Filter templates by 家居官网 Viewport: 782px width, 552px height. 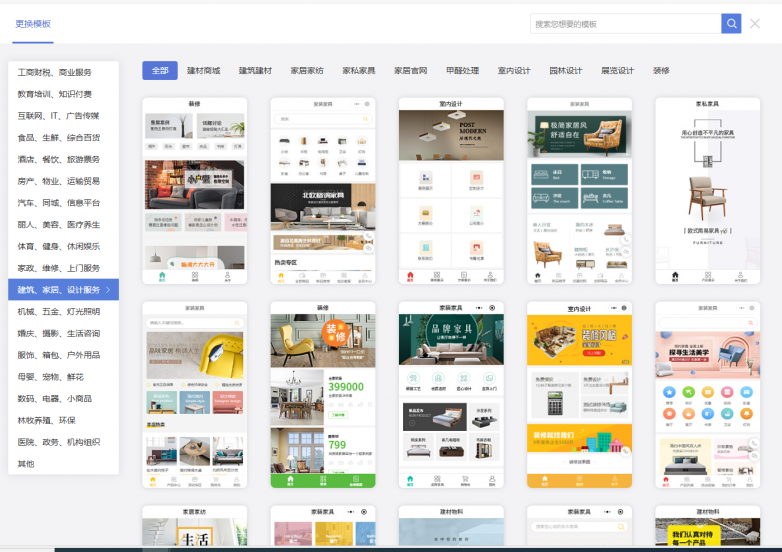pyautogui.click(x=410, y=70)
